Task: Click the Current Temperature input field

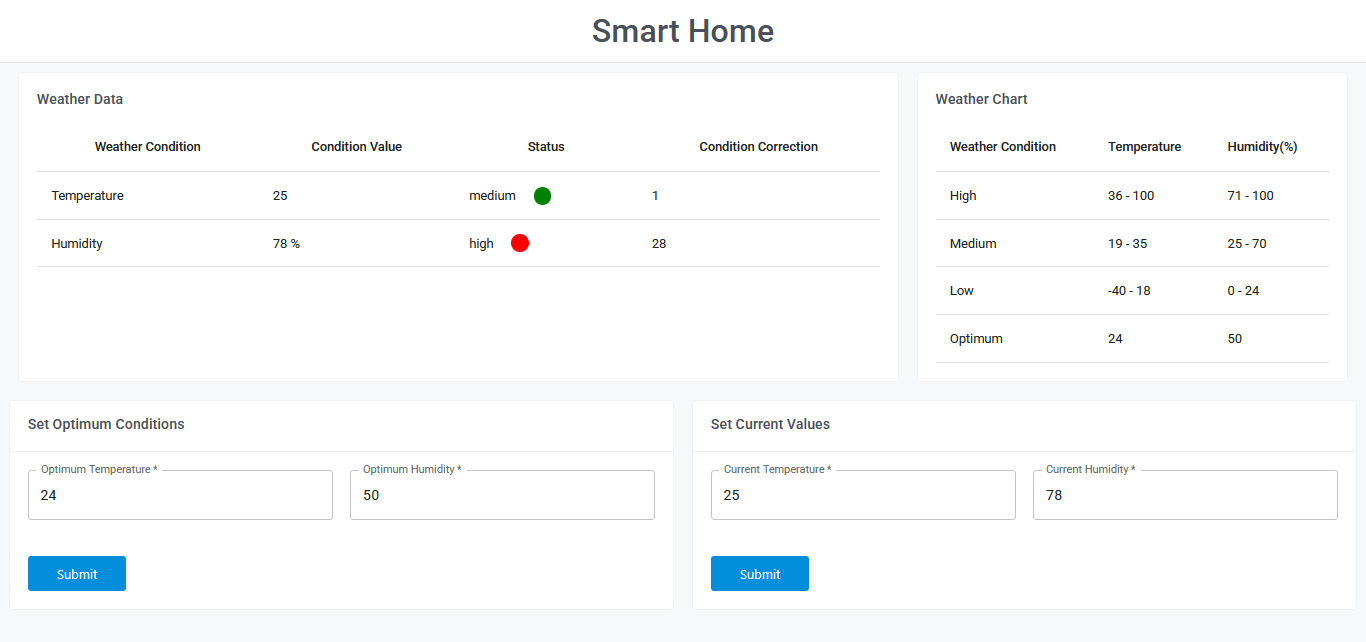Action: [x=863, y=495]
